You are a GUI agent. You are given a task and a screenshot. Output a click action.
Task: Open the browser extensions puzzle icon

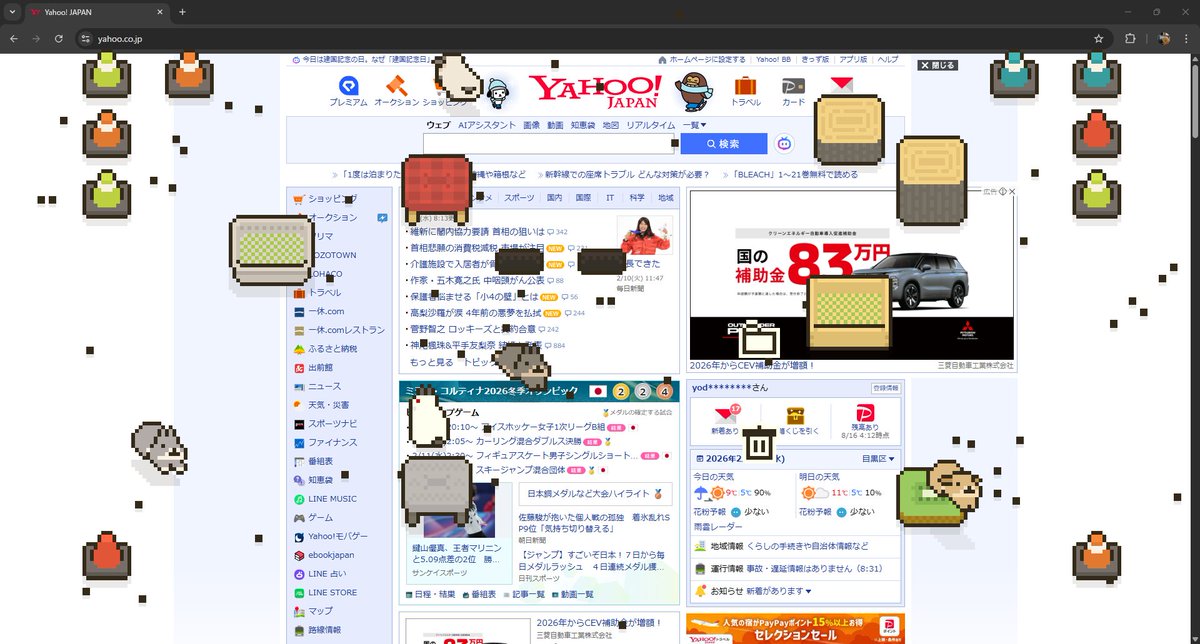[x=1131, y=38]
